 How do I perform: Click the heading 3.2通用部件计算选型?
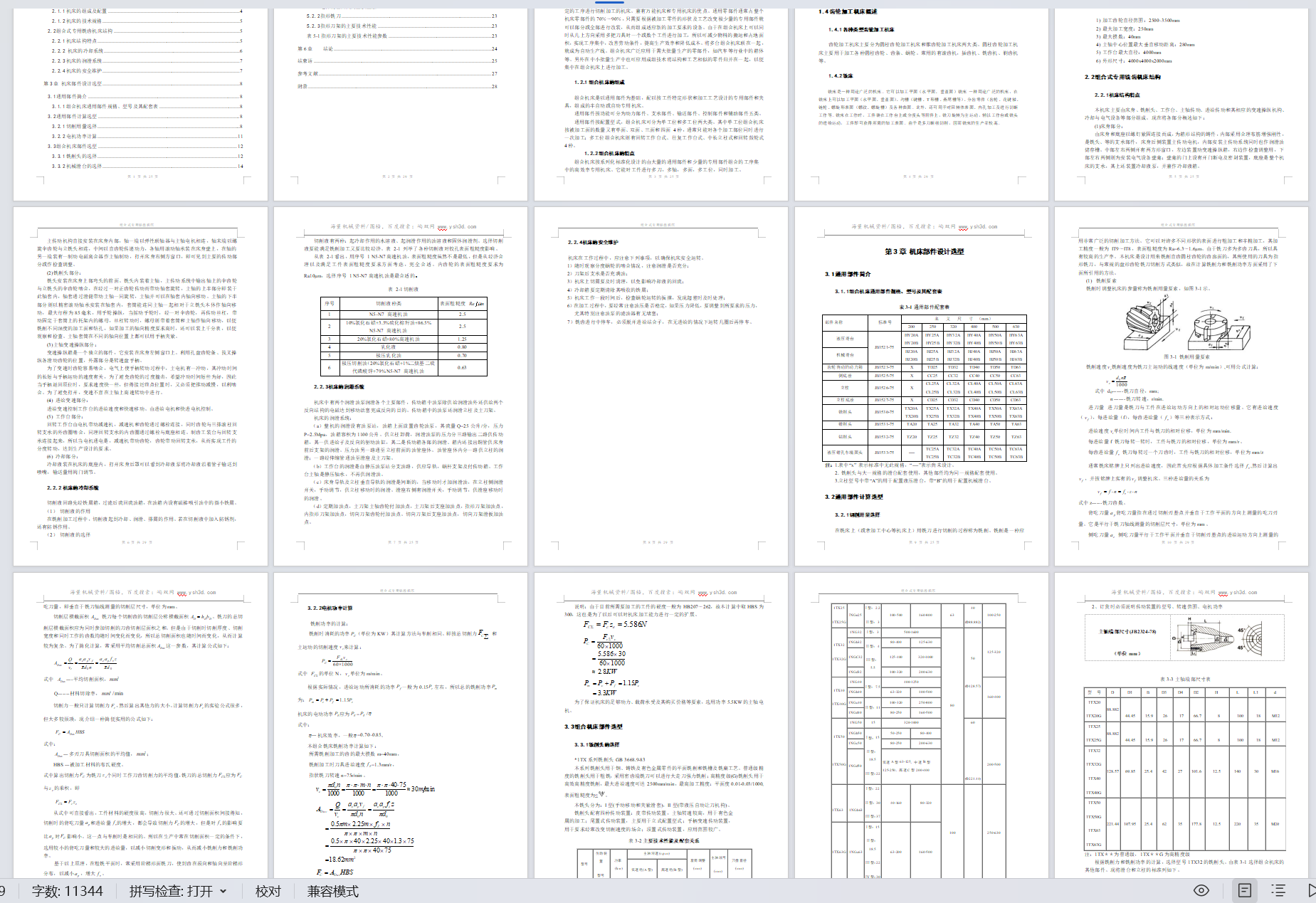(854, 497)
